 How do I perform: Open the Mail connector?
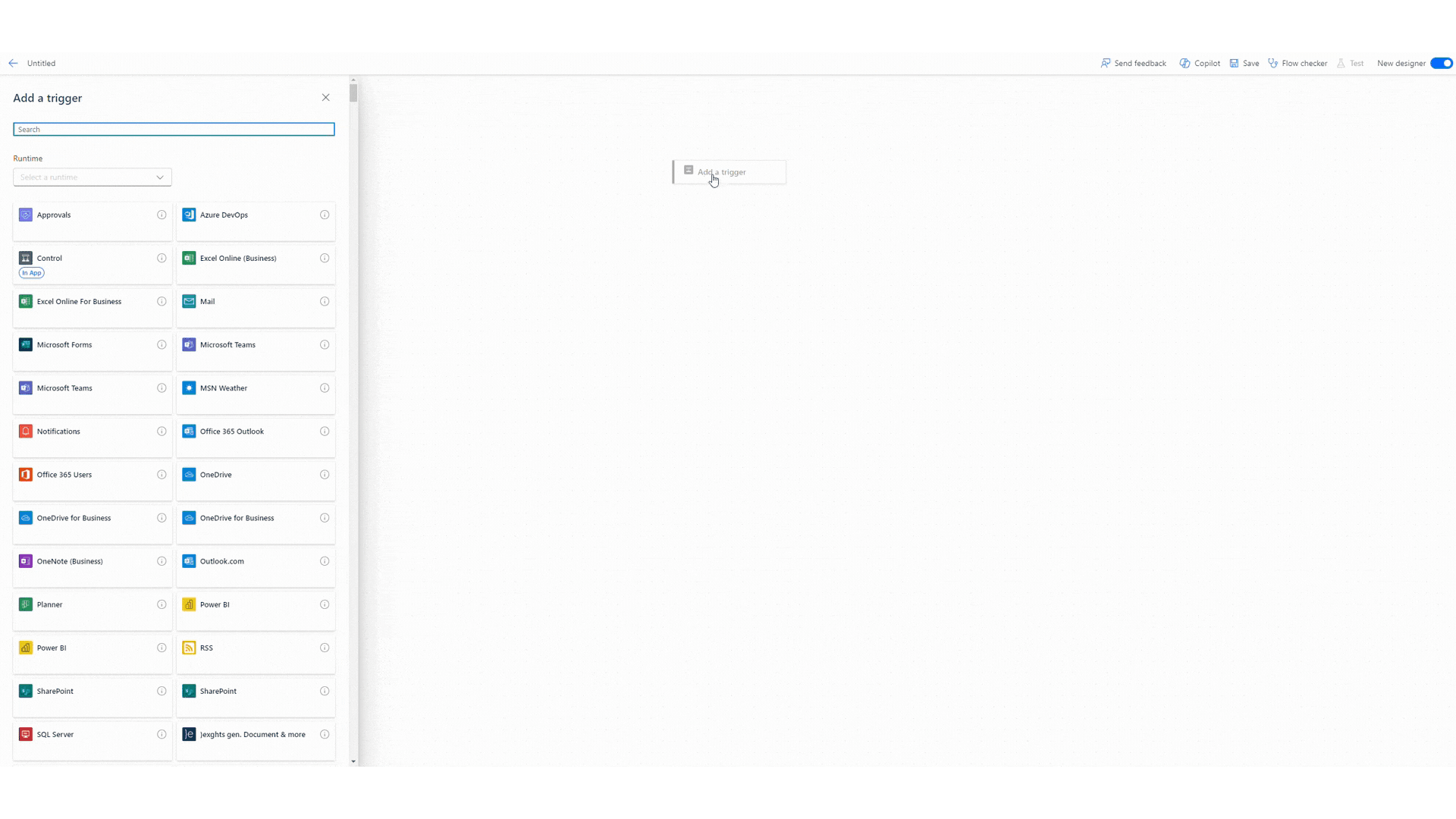[256, 308]
